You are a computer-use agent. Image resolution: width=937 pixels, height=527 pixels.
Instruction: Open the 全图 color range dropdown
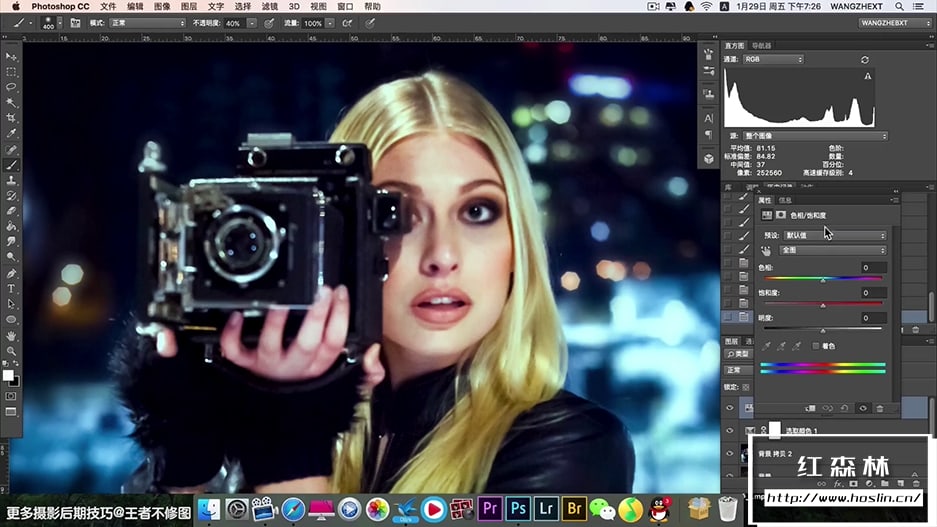coord(833,250)
